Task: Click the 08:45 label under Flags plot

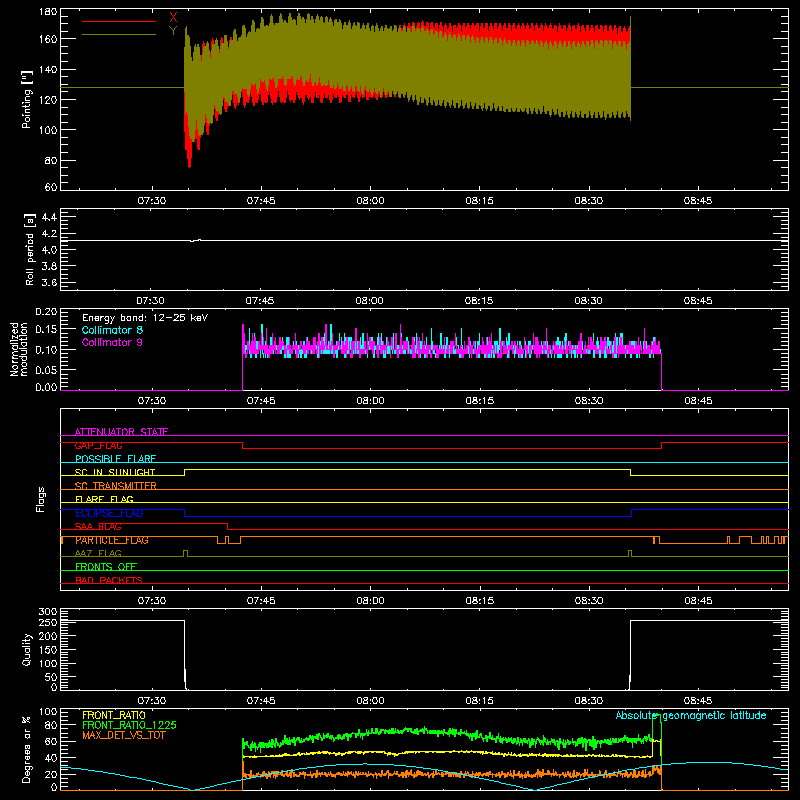Action: click(x=698, y=601)
